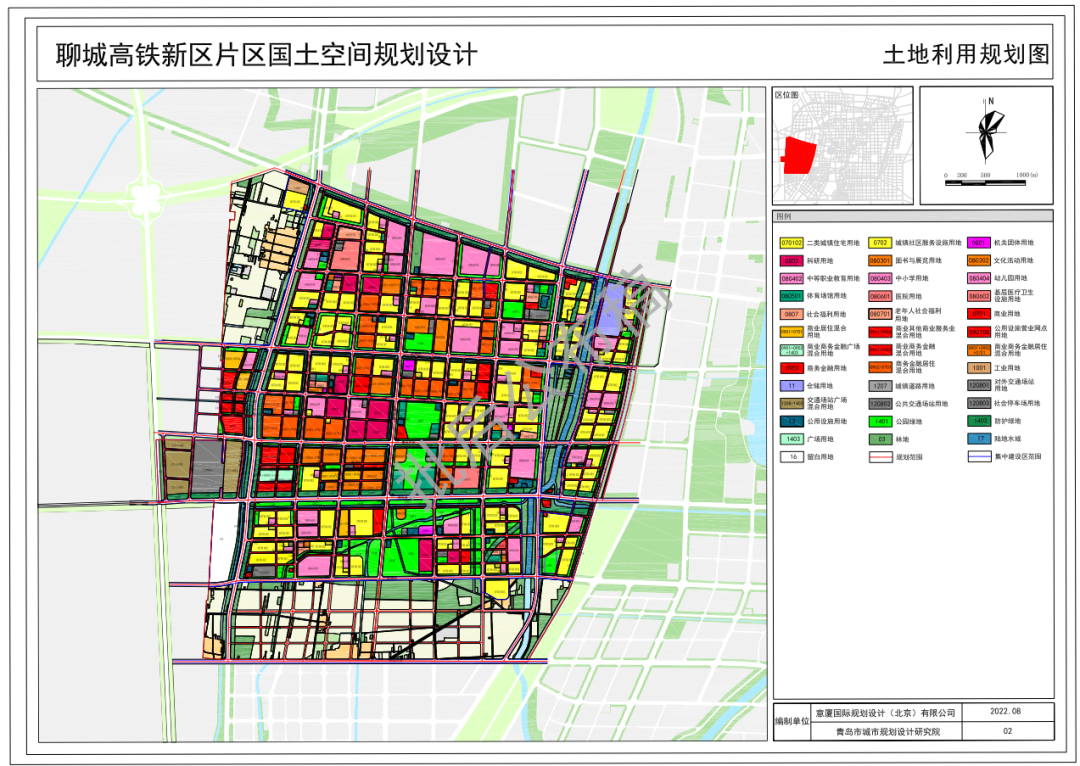The image size is (1080, 766).
Task: Click the 公园绿地 (1401) green legend swatch
Action: [x=881, y=421]
